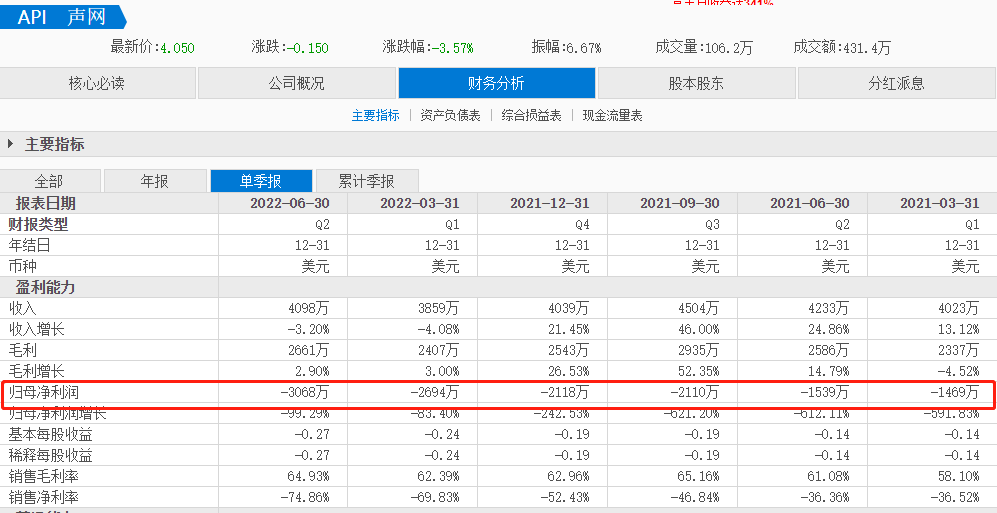Switch to 年报 report filter

[x=154, y=181]
